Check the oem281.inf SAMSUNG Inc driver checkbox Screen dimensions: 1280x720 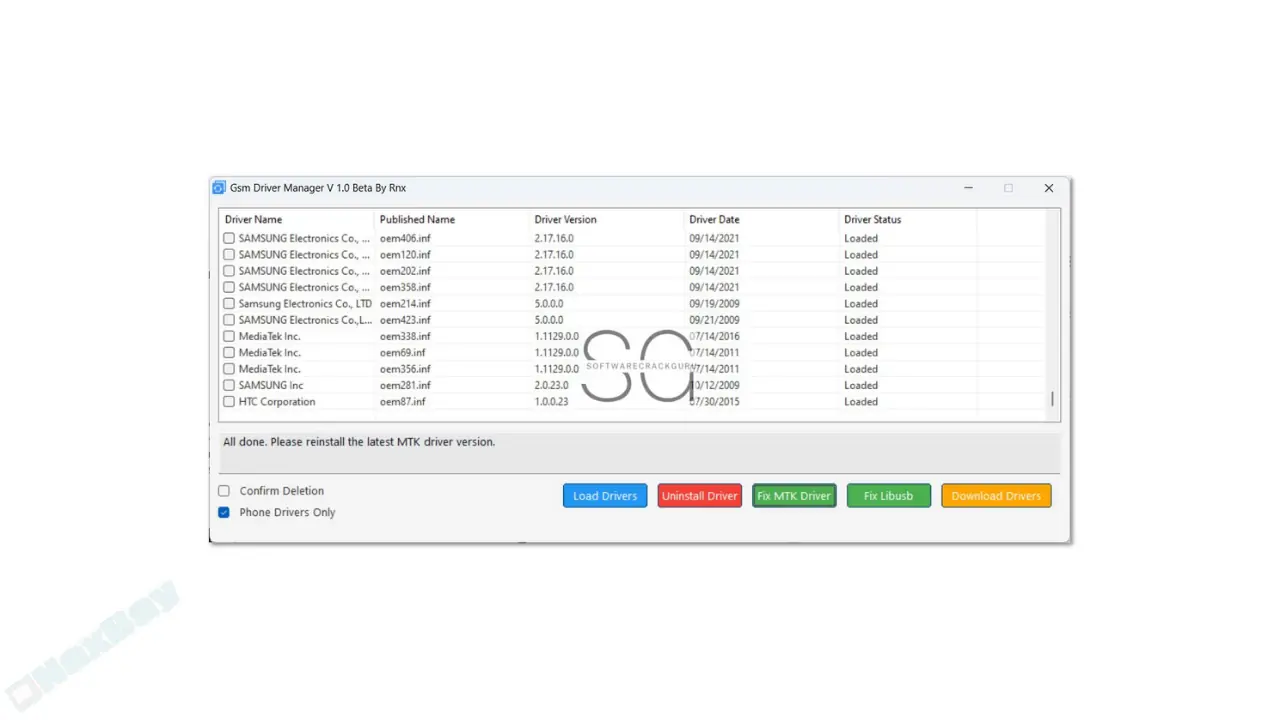pos(228,385)
